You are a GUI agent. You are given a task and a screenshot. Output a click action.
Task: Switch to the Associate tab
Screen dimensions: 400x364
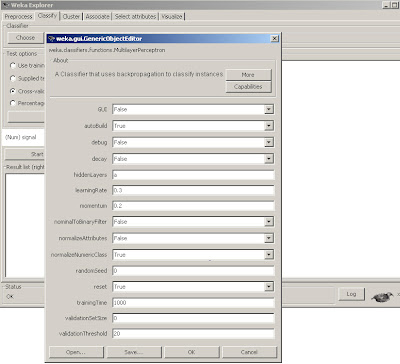(x=97, y=17)
